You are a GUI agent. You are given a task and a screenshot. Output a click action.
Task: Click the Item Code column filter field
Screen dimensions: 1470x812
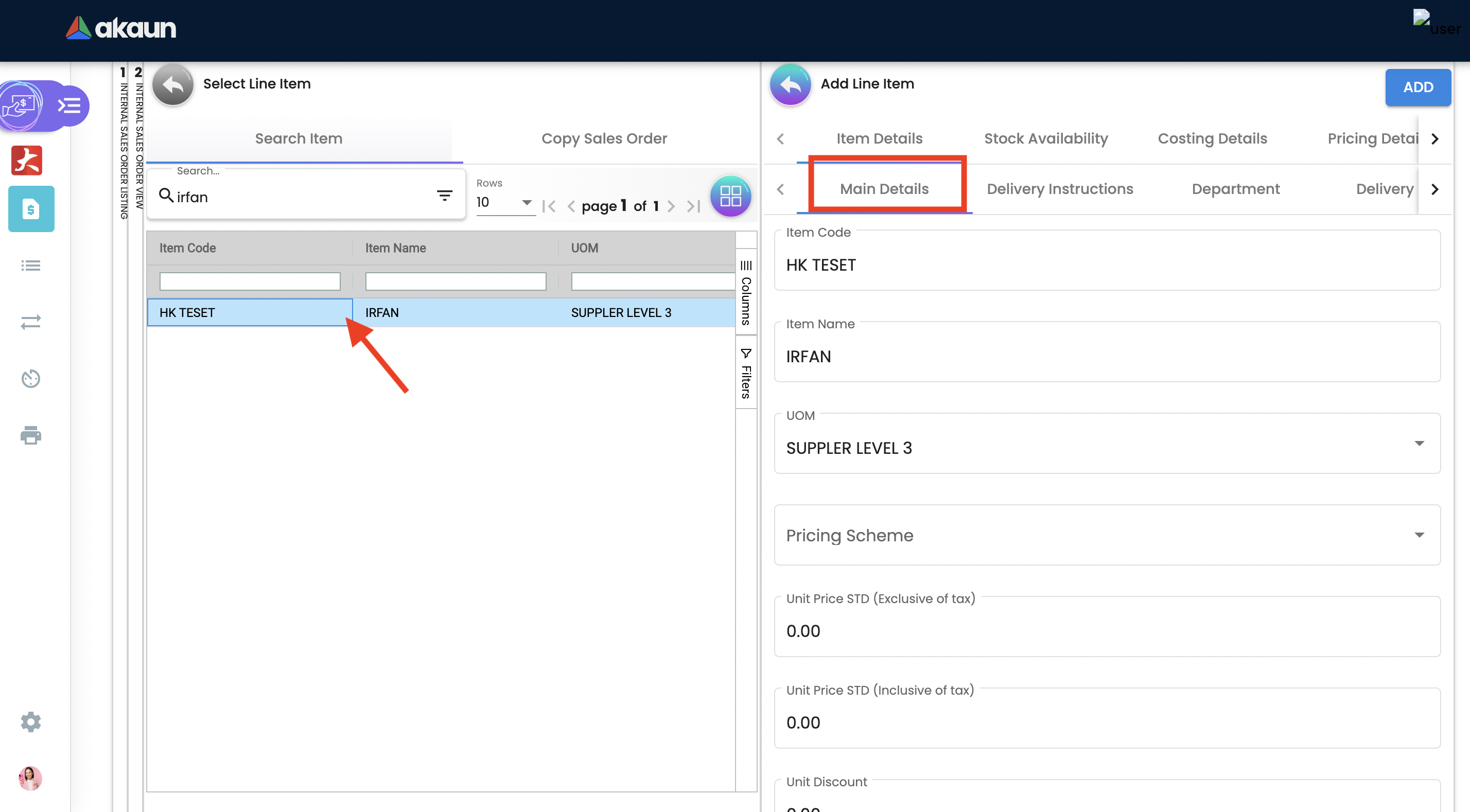(249, 281)
